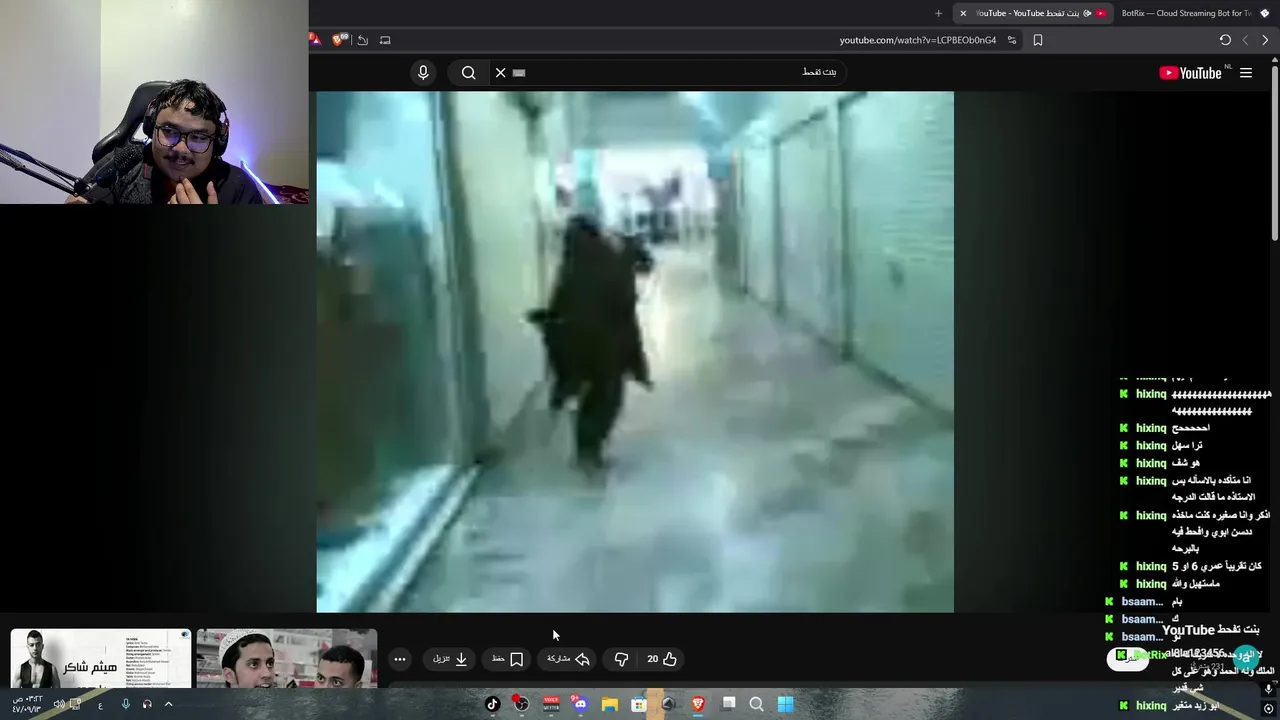Open the thumbnail of the two men
Image resolution: width=1280 pixels, height=720 pixels.
(x=287, y=658)
